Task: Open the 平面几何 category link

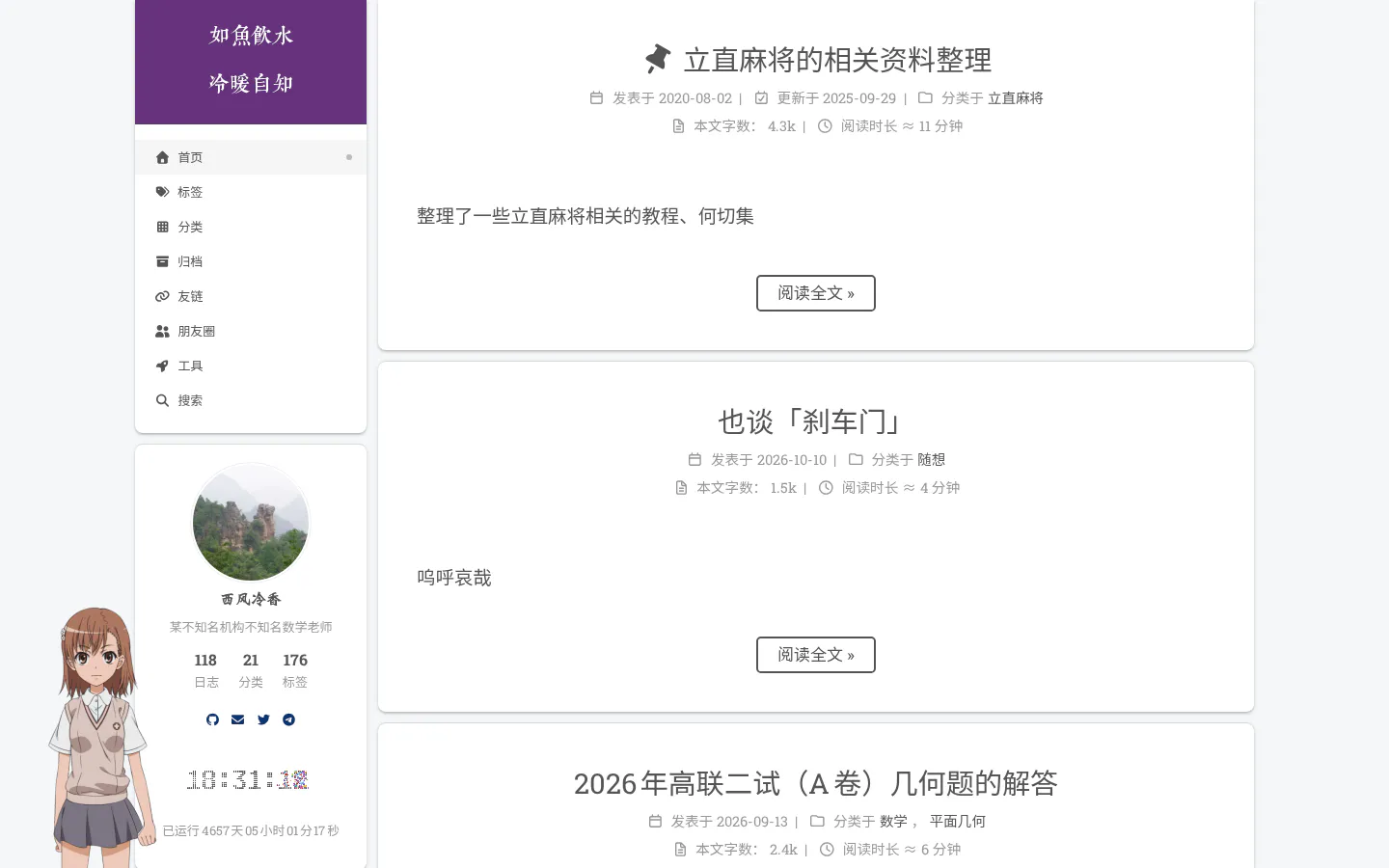Action: click(958, 822)
